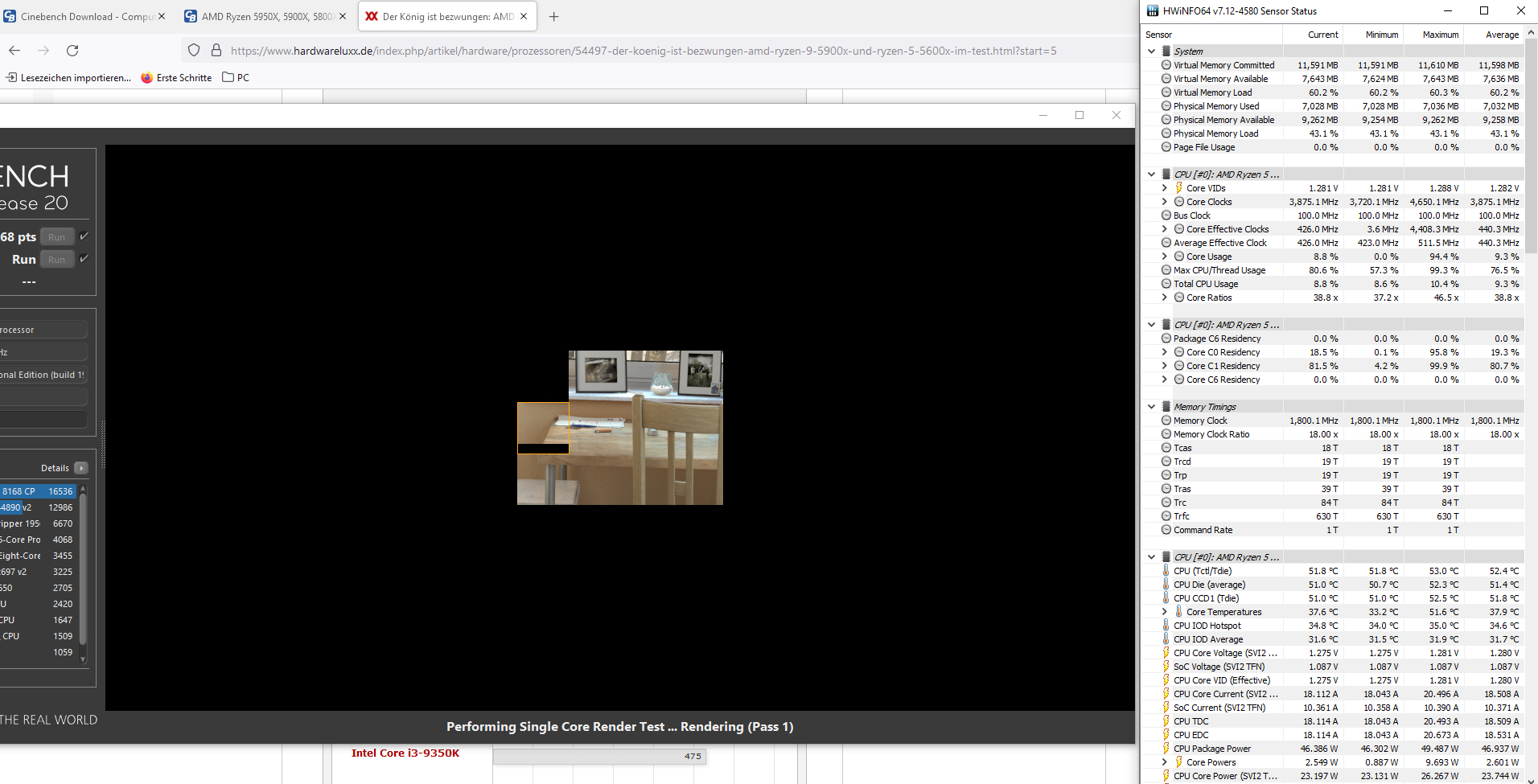Click the site security padlock icon
This screenshot has height=784, width=1538.
tap(215, 50)
